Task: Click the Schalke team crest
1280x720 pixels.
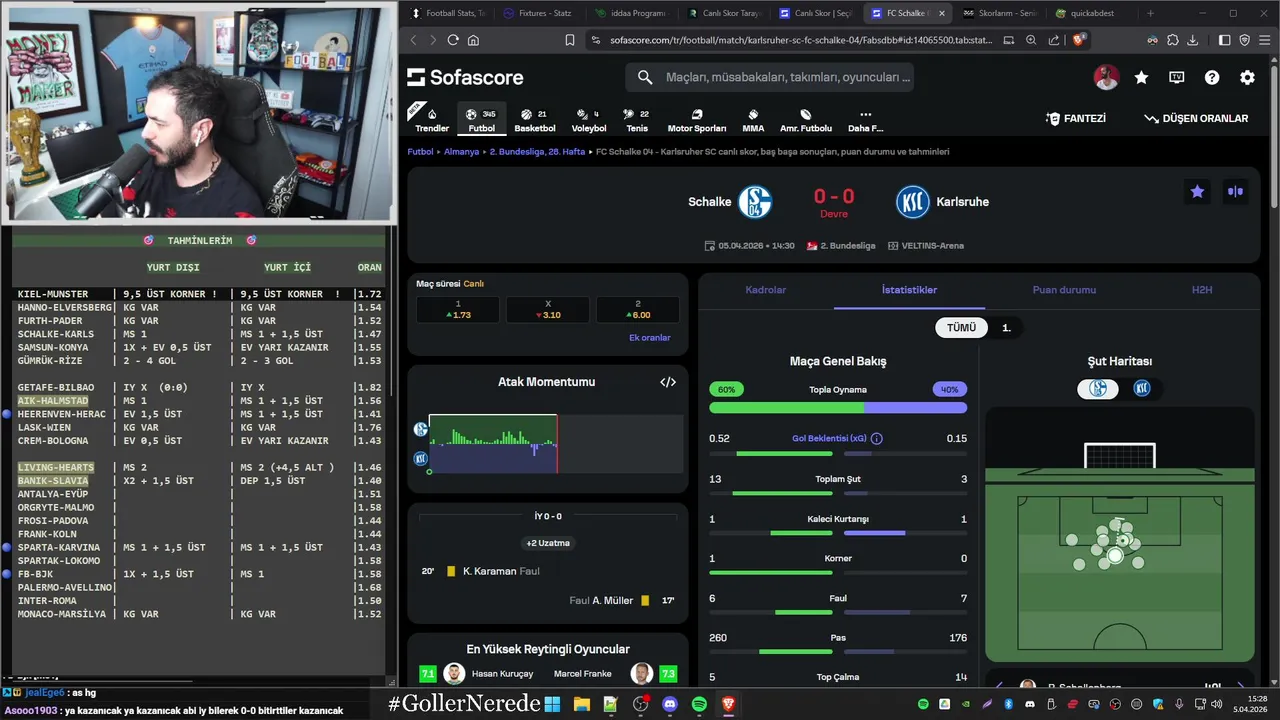Action: coord(755,202)
